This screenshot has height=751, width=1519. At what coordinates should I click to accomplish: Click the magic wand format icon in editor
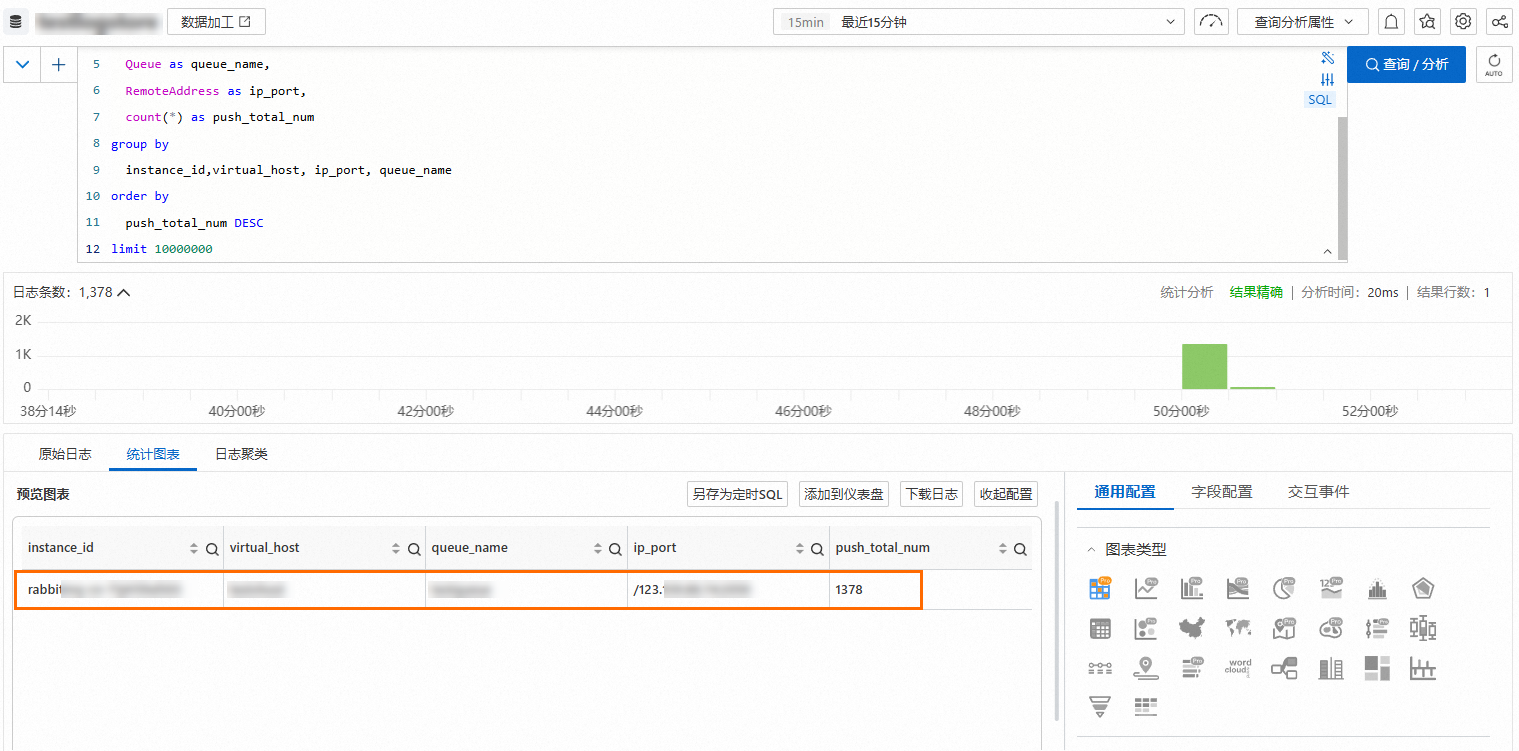click(x=1328, y=59)
